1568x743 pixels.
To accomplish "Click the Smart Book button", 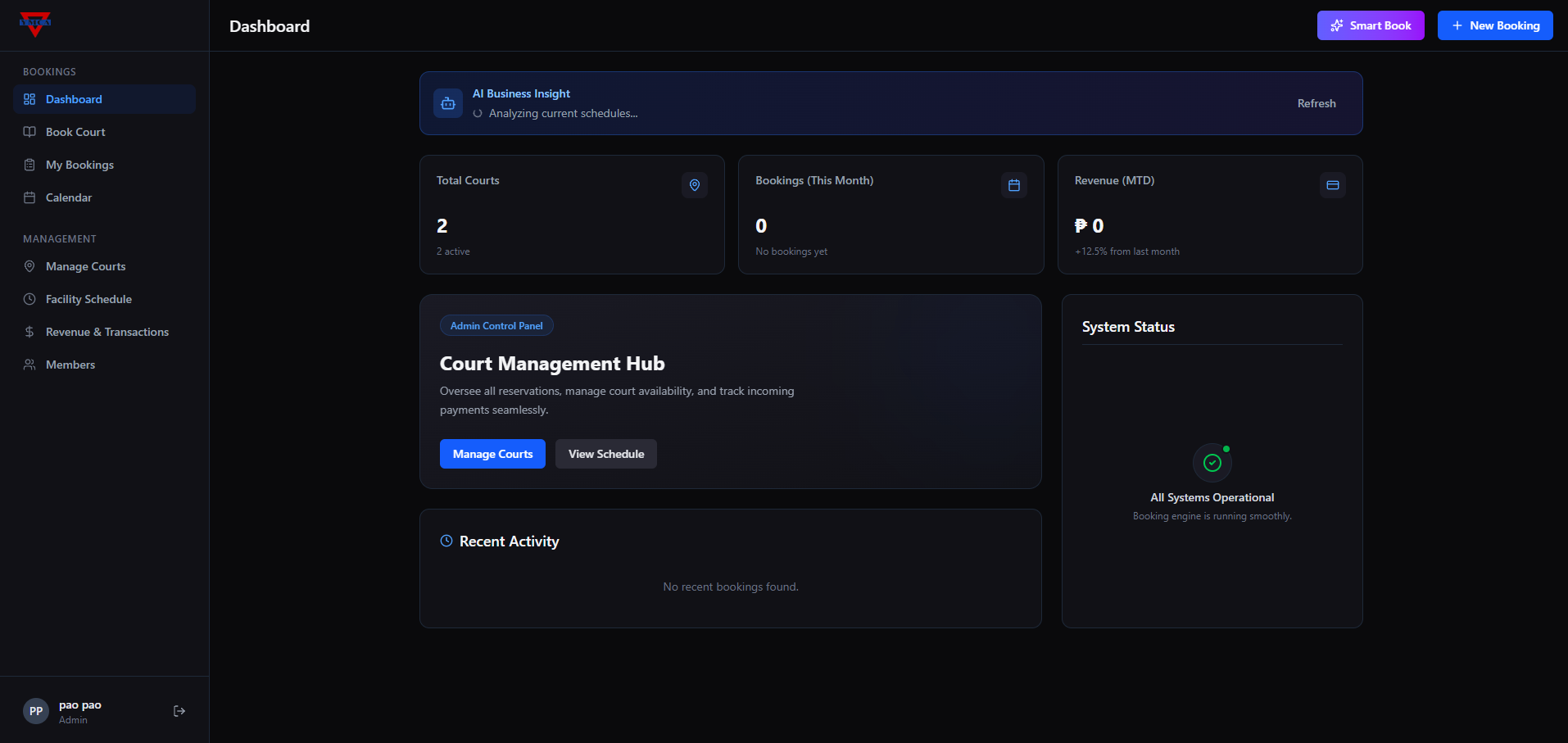I will pyautogui.click(x=1371, y=25).
